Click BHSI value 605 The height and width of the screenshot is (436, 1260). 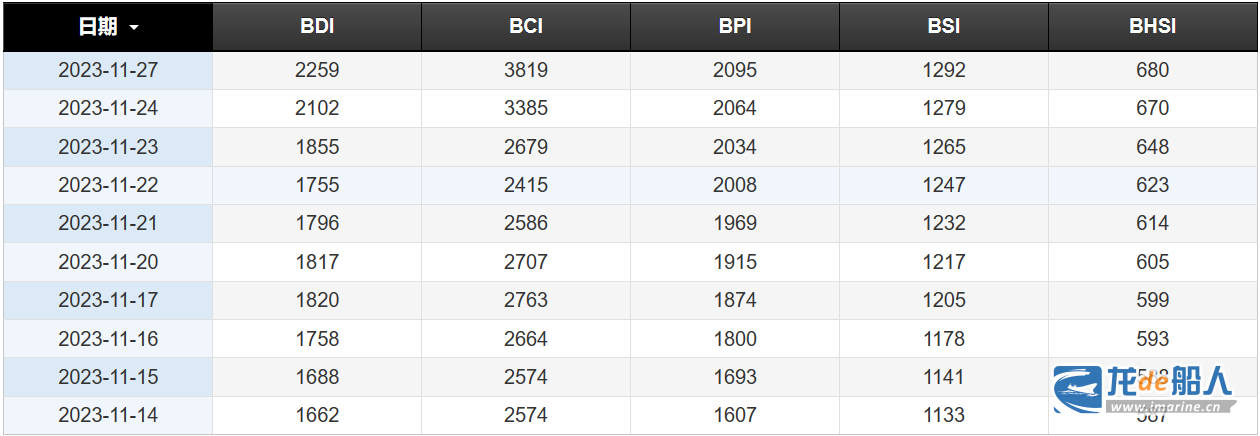pyautogui.click(x=1152, y=262)
